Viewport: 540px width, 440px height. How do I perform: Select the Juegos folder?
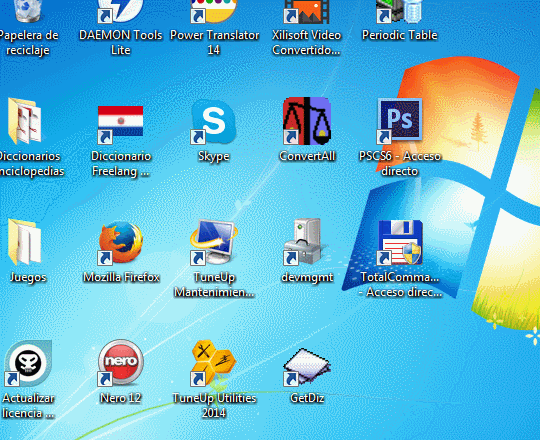(x=25, y=242)
